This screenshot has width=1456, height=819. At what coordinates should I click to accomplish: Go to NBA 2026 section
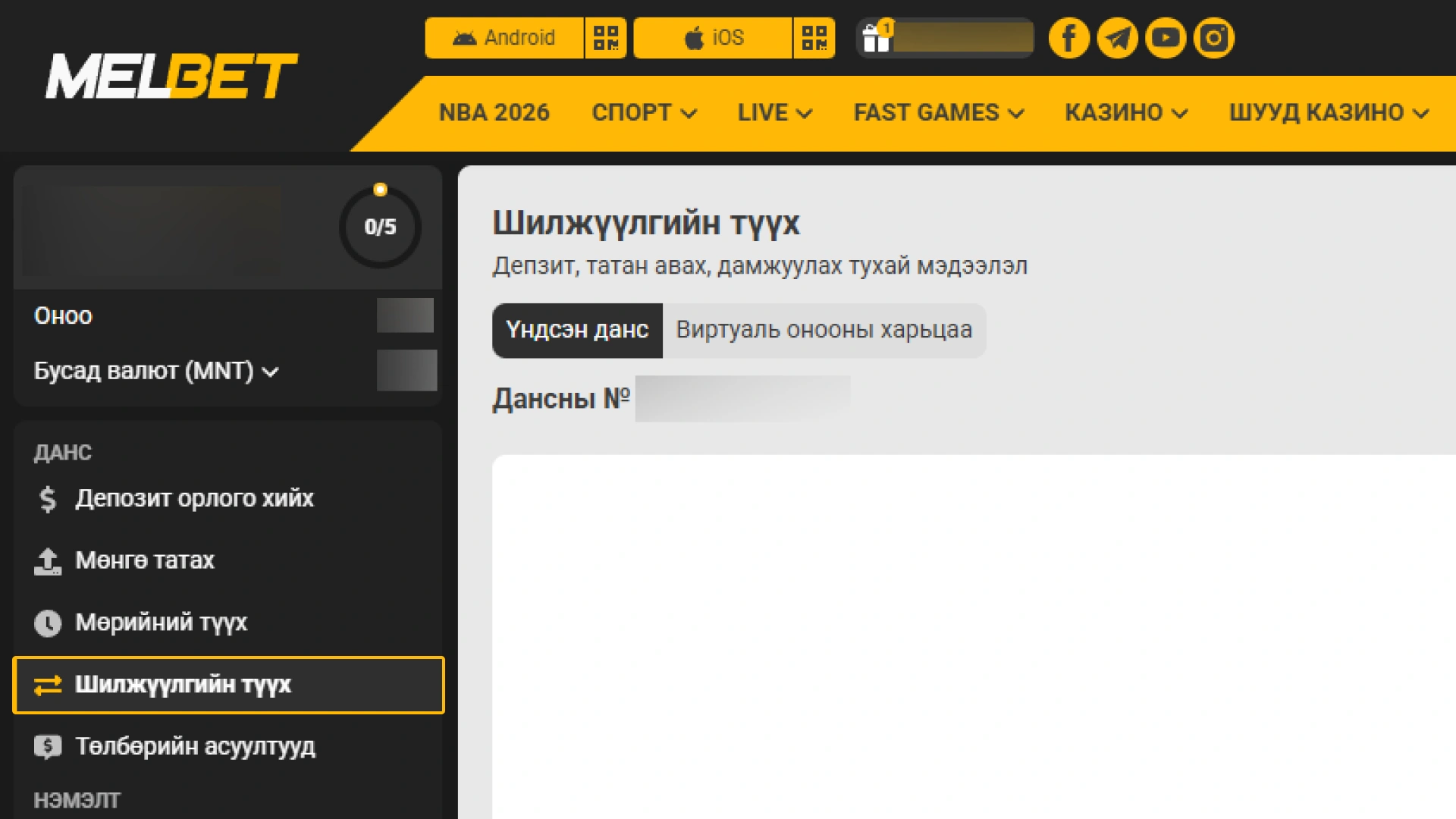pyautogui.click(x=494, y=112)
